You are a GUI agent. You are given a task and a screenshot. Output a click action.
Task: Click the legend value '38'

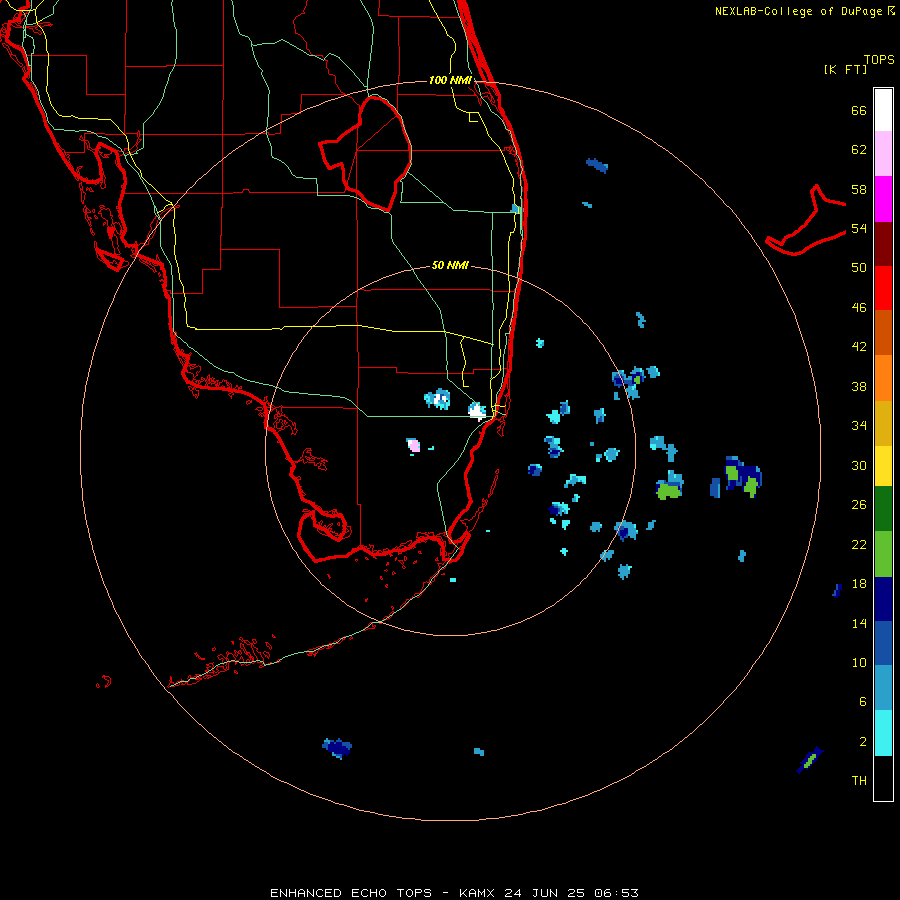point(859,387)
